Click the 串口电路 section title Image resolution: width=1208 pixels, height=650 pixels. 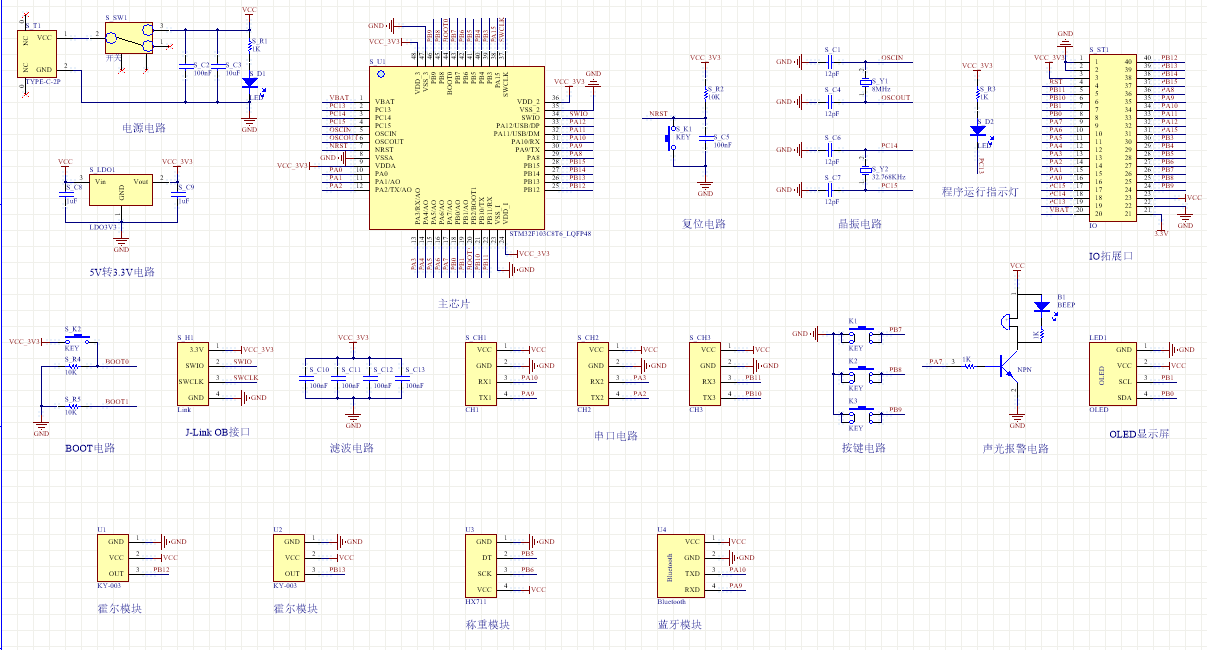[x=615, y=436]
